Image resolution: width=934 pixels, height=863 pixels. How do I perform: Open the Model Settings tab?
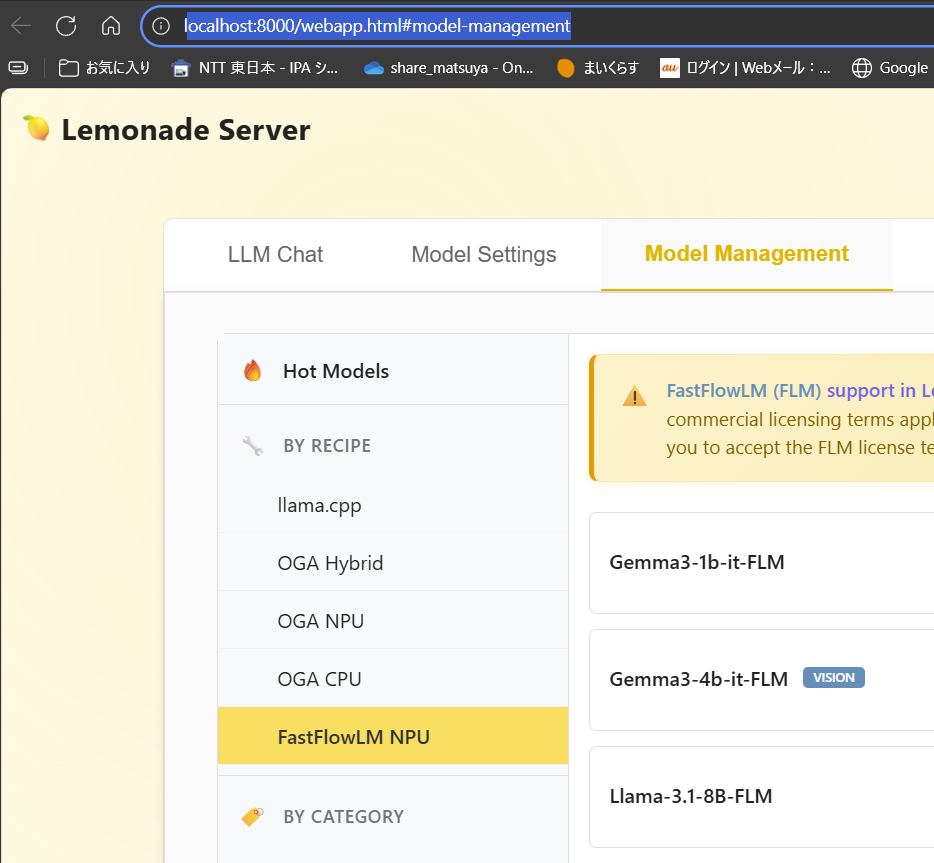coord(483,255)
